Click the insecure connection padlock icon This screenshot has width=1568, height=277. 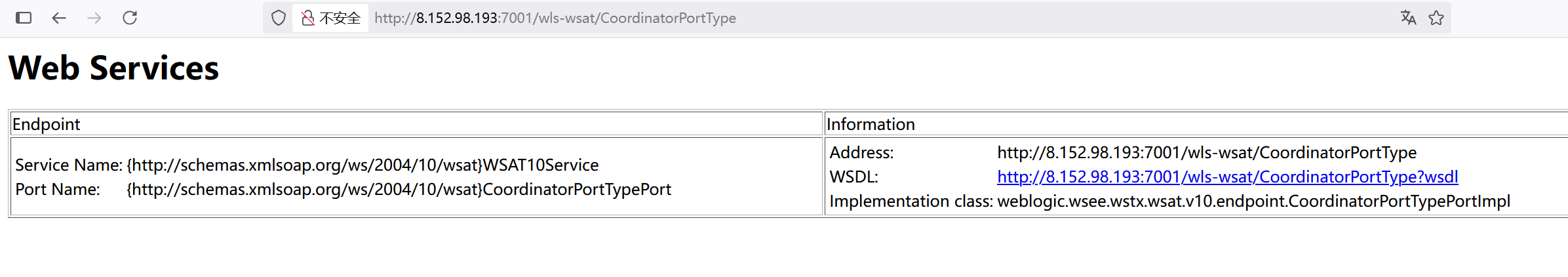tap(307, 18)
